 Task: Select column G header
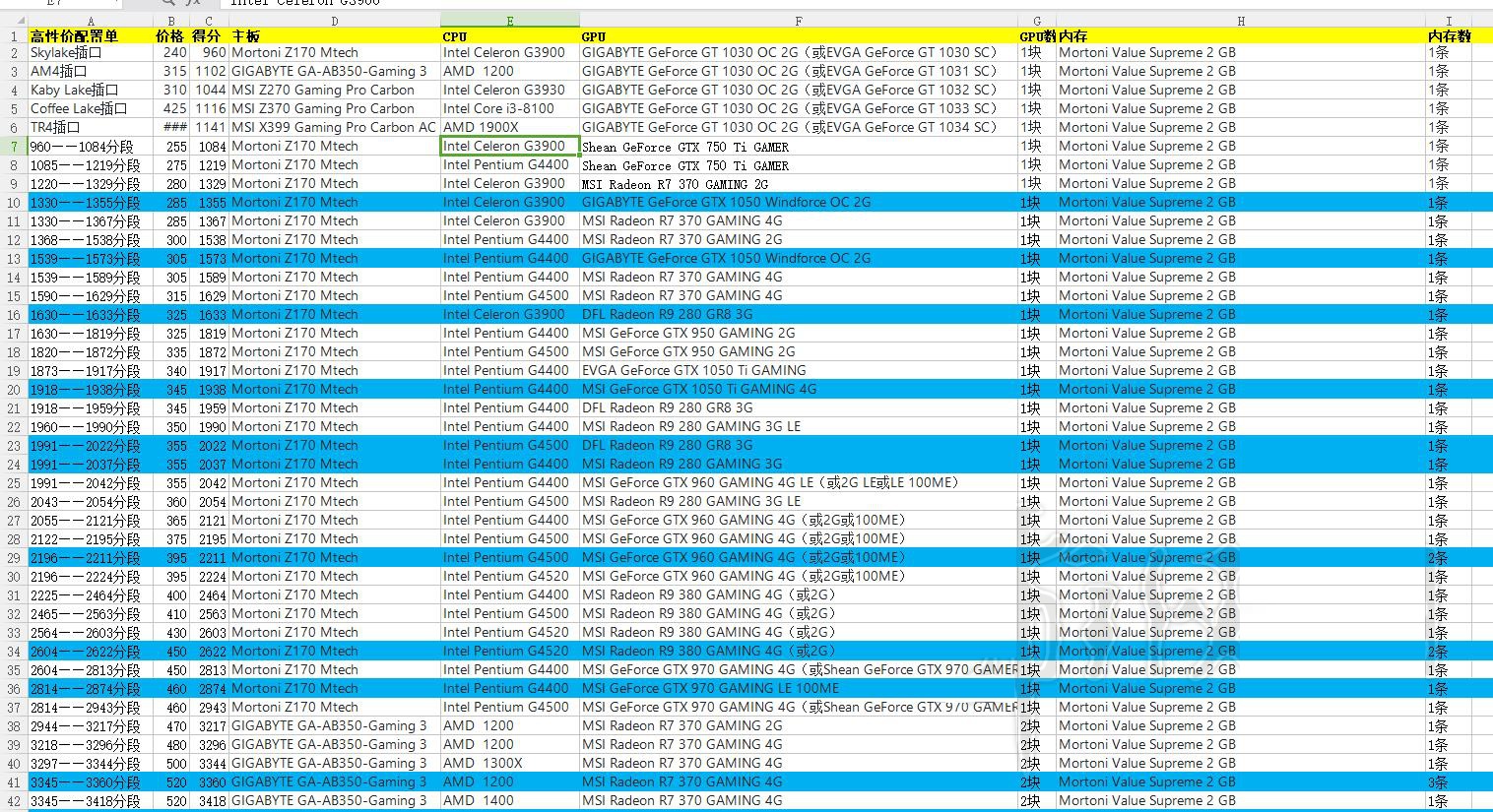(x=1037, y=21)
